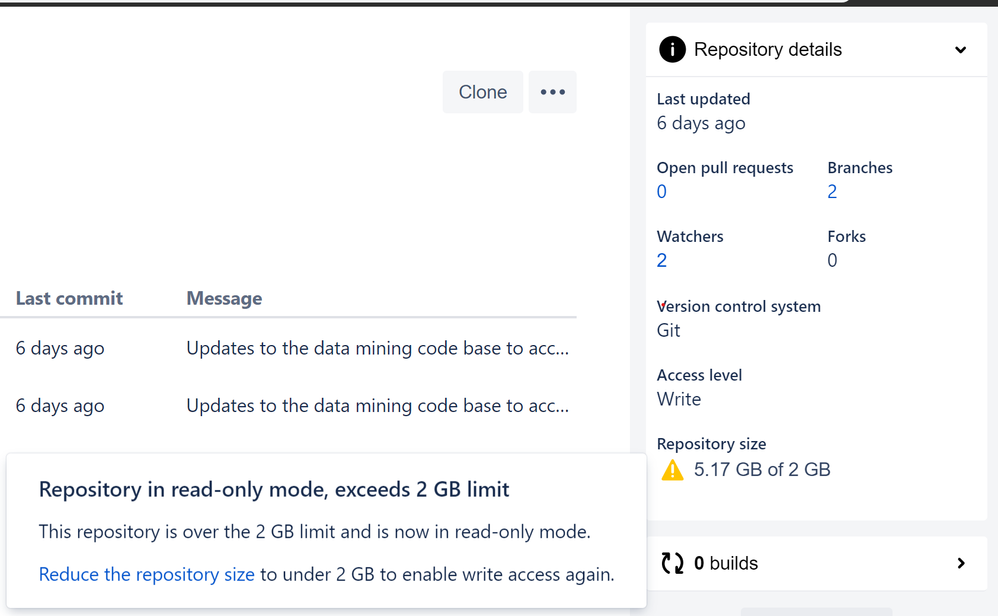This screenshot has width=998, height=616.
Task: Click the Clone button
Action: pyautogui.click(x=482, y=91)
